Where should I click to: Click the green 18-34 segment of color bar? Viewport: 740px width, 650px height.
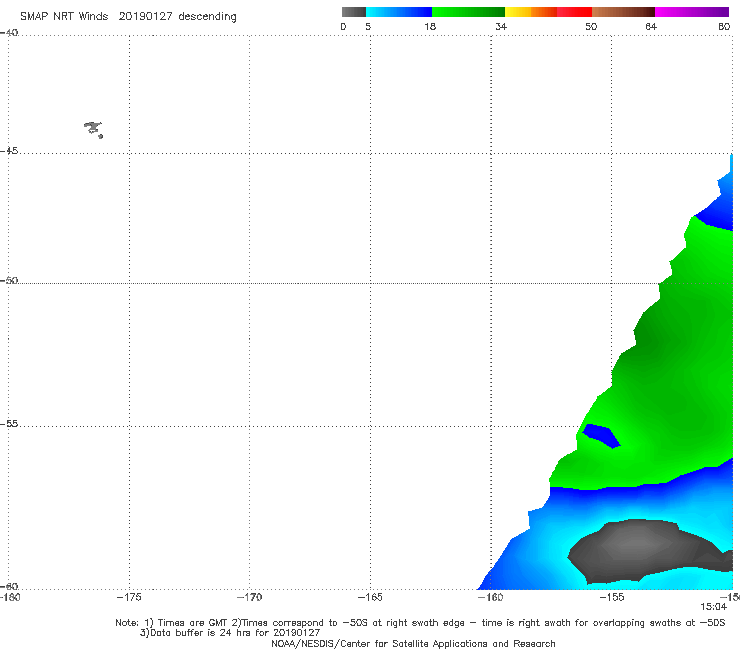(468, 12)
